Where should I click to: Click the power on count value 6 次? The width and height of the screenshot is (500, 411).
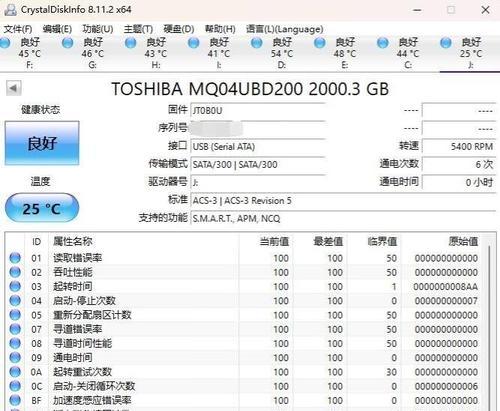(459, 164)
